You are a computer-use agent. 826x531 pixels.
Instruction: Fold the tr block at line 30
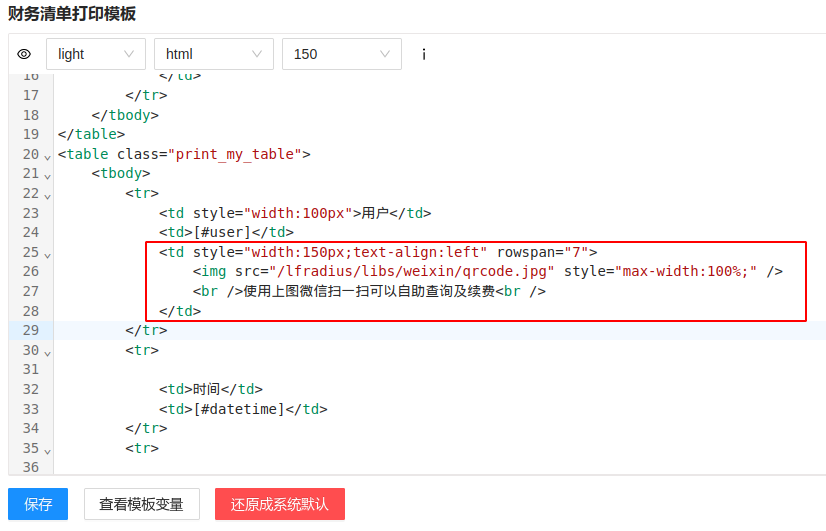47,352
